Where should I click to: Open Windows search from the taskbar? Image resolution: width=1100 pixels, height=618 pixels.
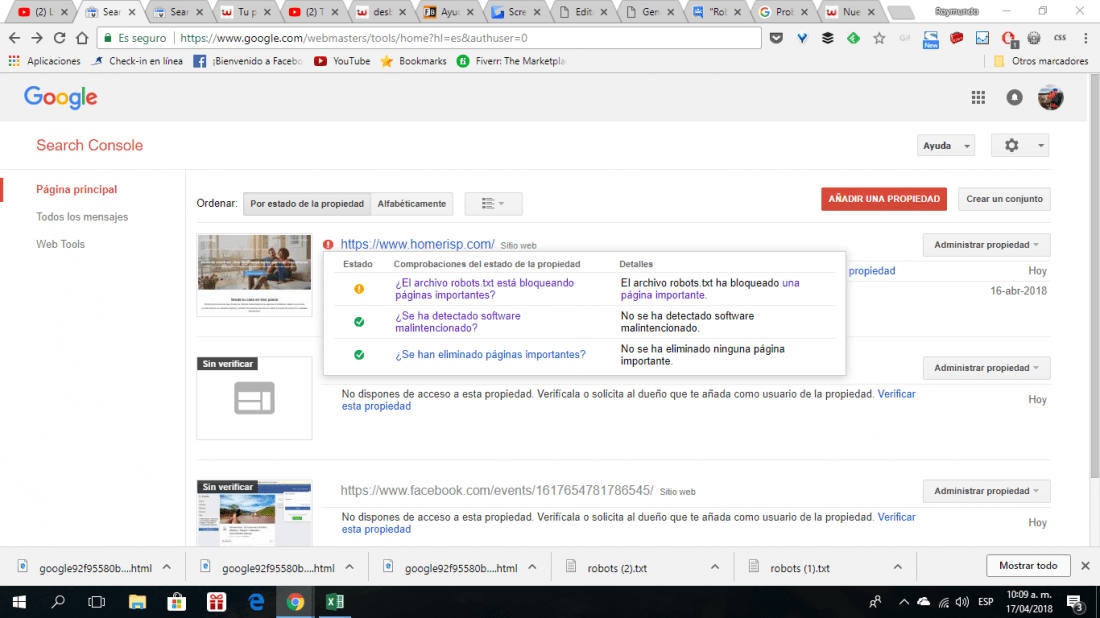[x=58, y=602]
